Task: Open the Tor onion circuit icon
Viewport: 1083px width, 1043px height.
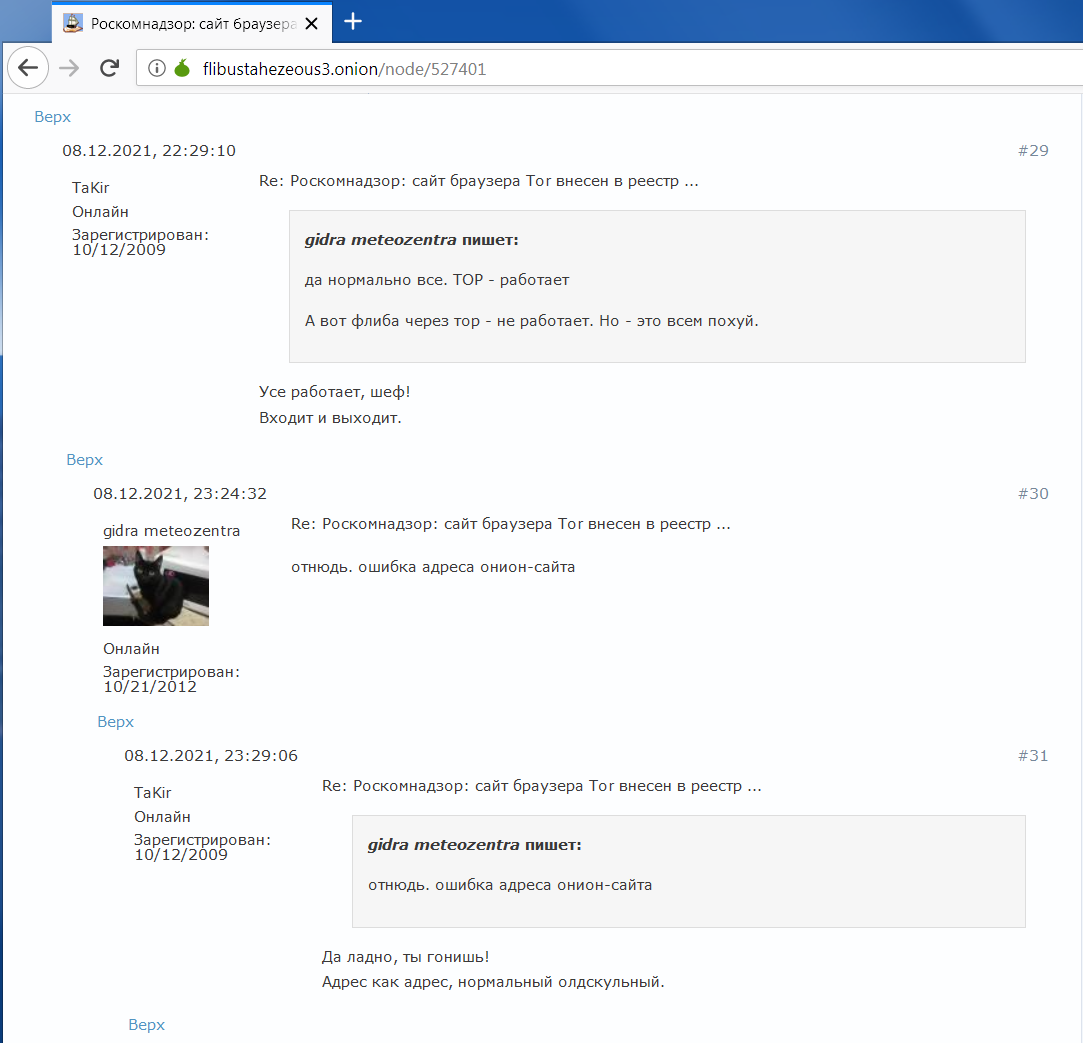Action: click(182, 68)
